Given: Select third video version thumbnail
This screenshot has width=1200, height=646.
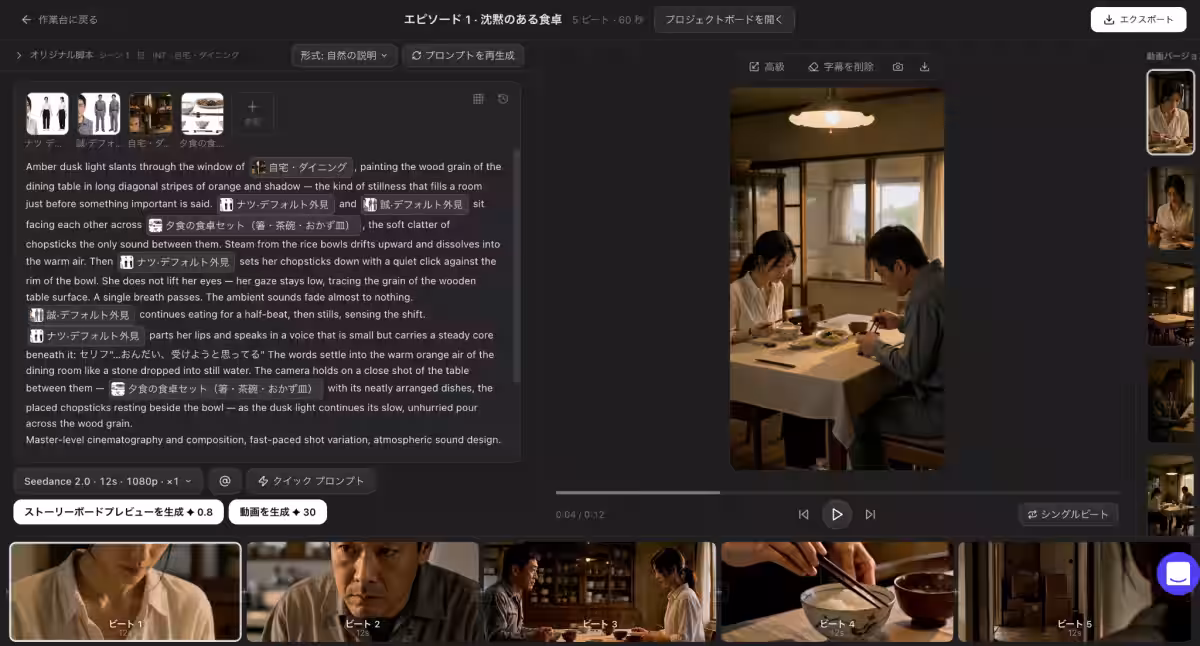Looking at the screenshot, I should 1170,304.
